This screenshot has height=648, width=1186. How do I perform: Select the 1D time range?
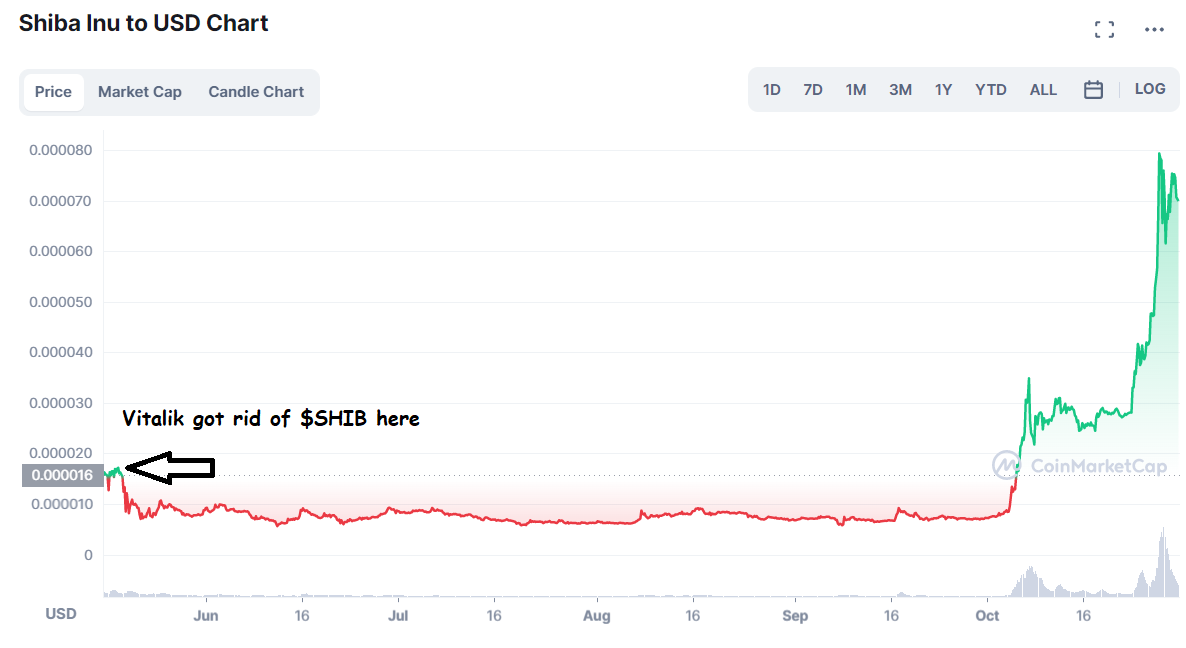pos(772,90)
